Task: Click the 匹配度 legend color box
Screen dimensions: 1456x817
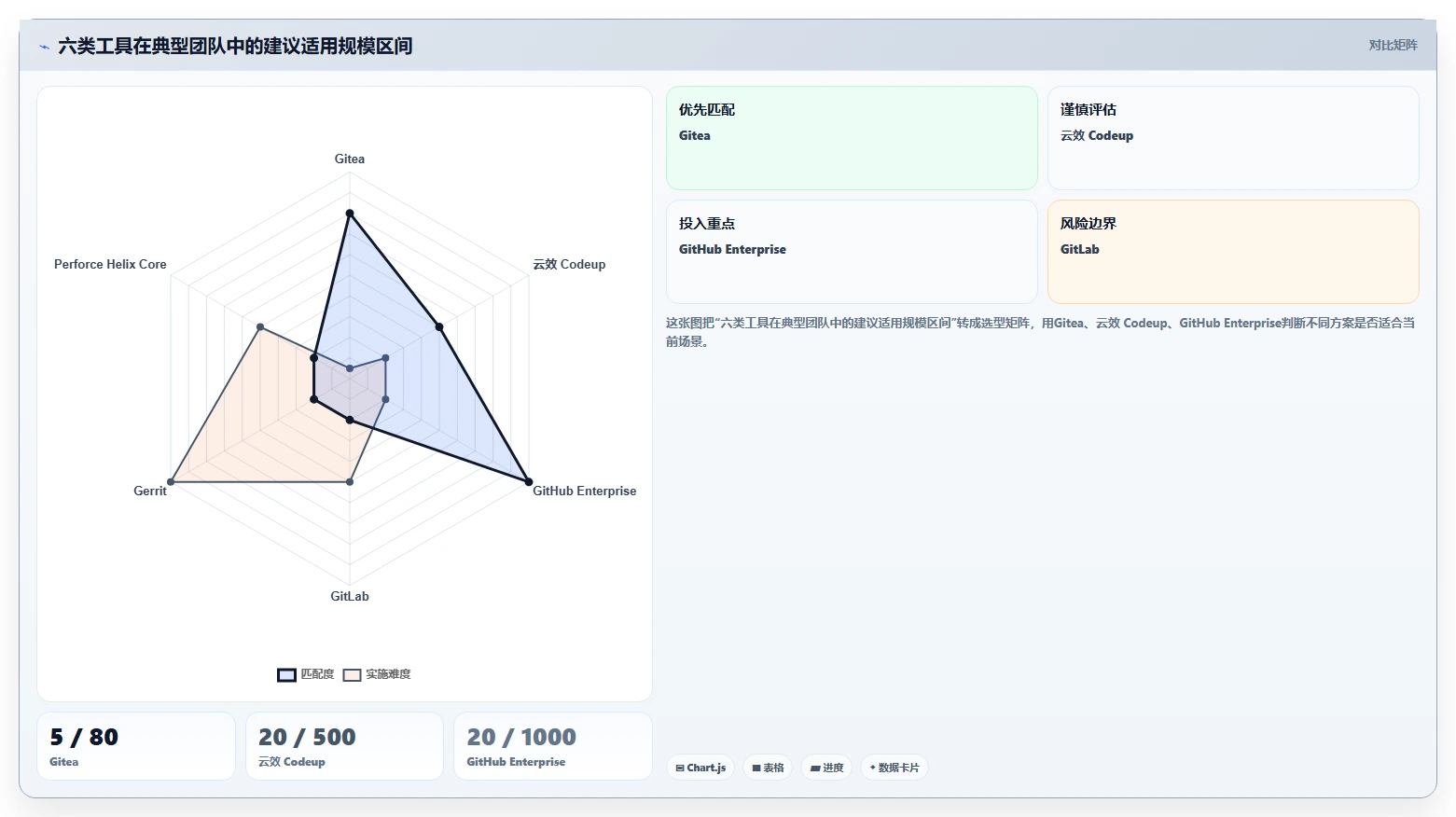Action: [286, 675]
